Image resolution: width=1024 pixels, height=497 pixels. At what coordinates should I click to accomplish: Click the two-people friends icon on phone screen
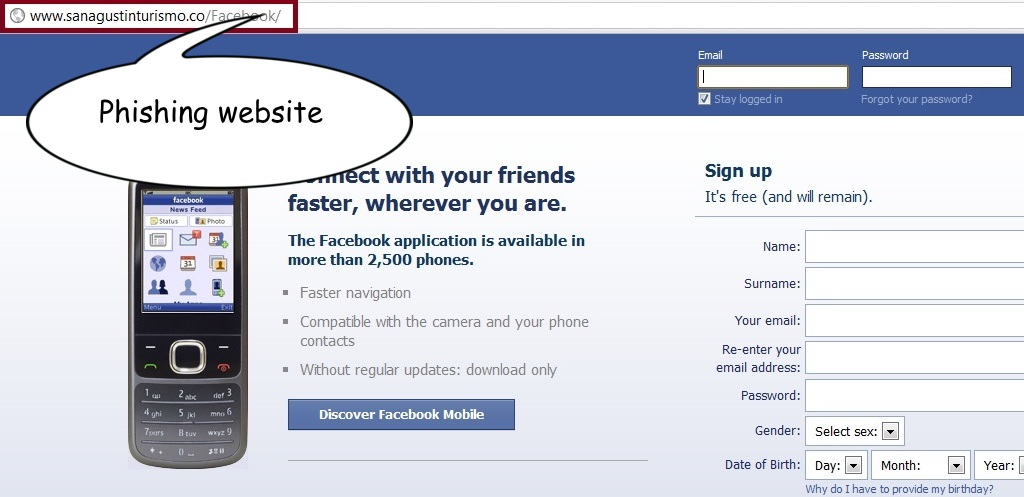tap(158, 287)
